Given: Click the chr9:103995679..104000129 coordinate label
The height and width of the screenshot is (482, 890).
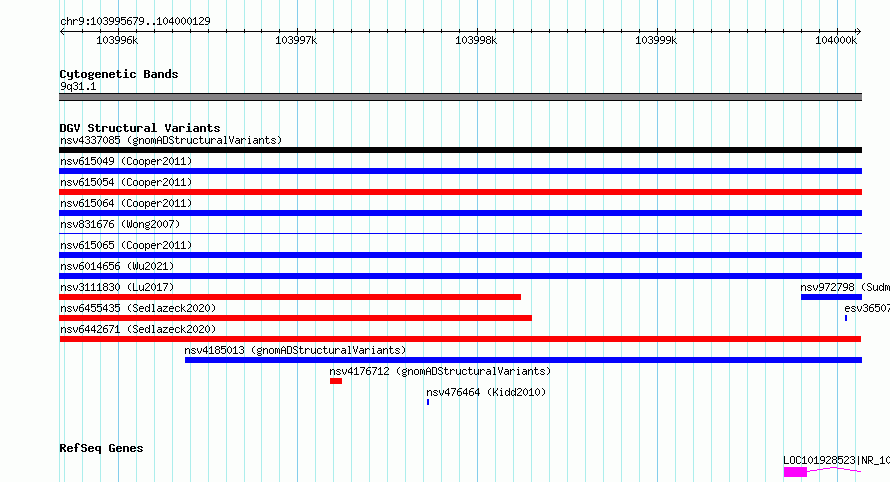Looking at the screenshot, I should coord(135,21).
